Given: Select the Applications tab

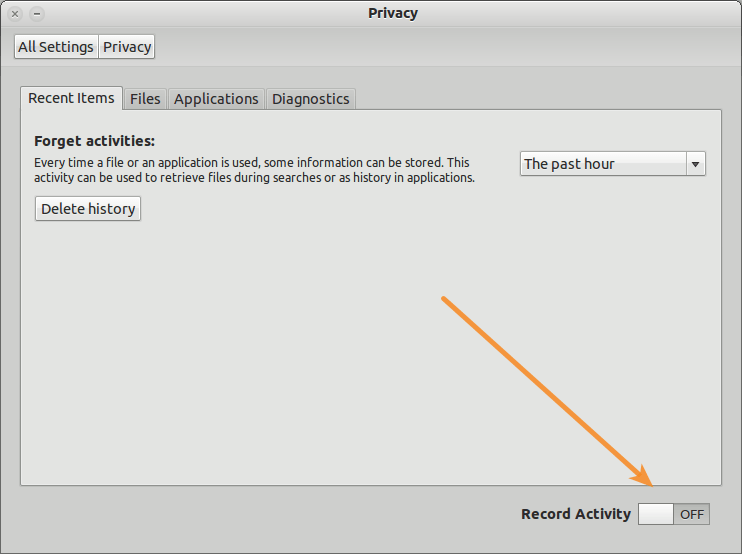Looking at the screenshot, I should tap(216, 99).
